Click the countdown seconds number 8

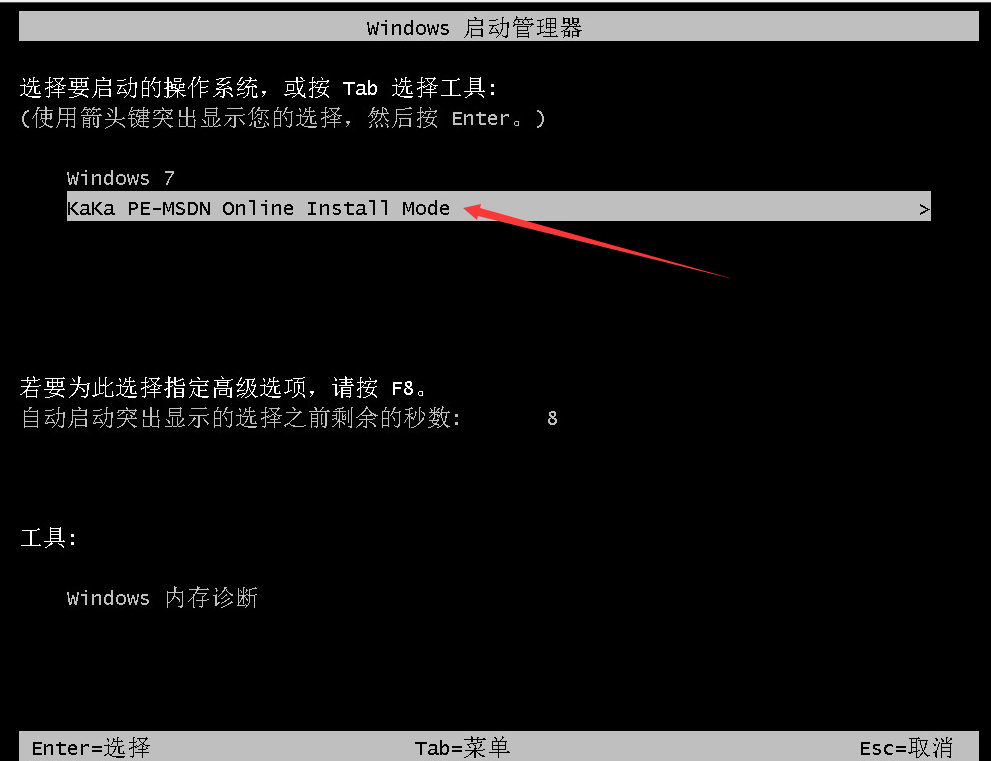click(552, 418)
